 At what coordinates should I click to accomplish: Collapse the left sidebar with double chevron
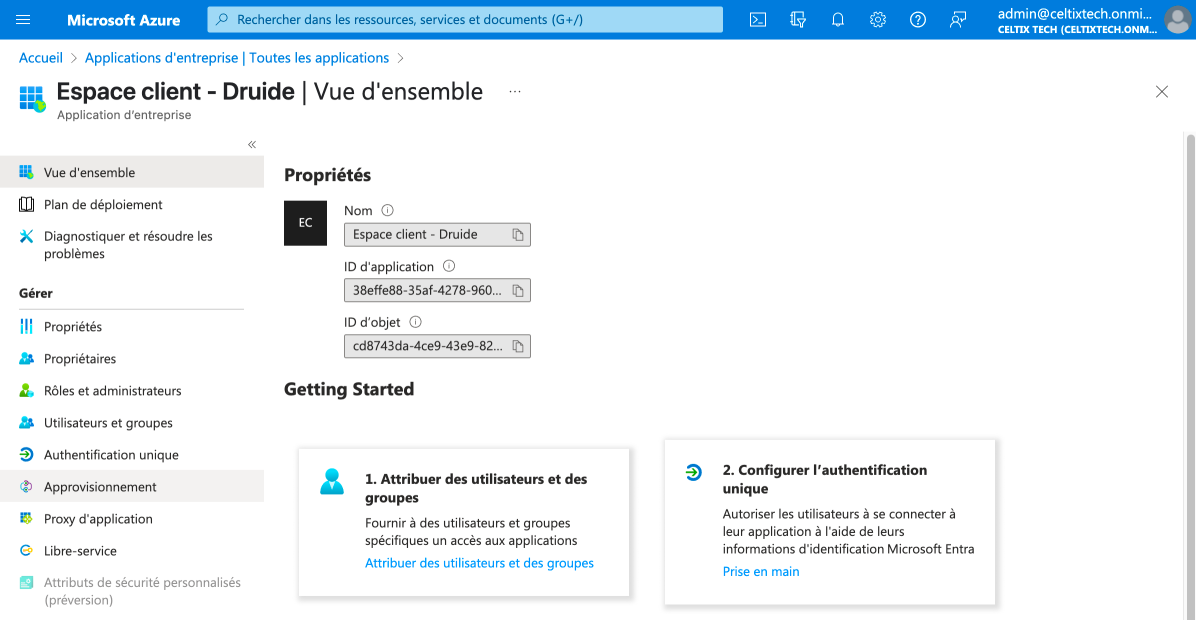(252, 145)
